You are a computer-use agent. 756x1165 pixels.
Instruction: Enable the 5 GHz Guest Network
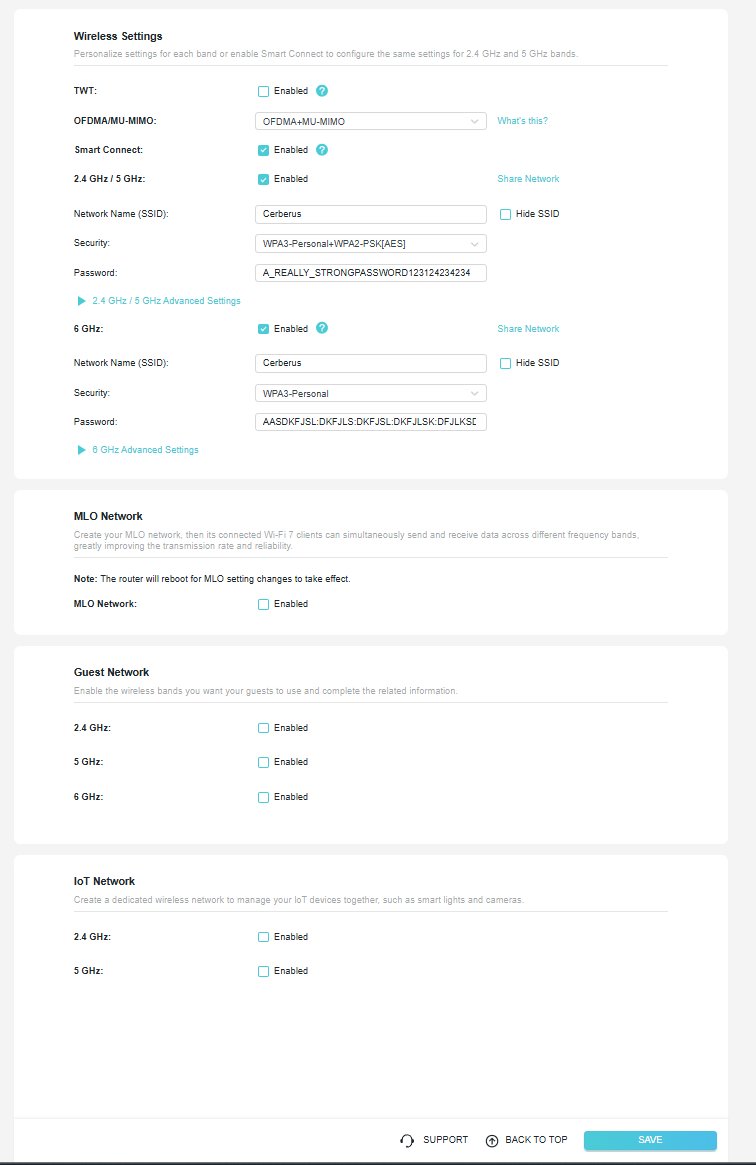pyautogui.click(x=263, y=761)
